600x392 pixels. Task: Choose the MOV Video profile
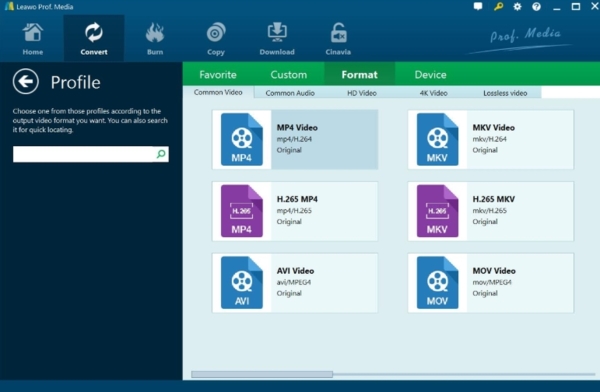[491, 283]
